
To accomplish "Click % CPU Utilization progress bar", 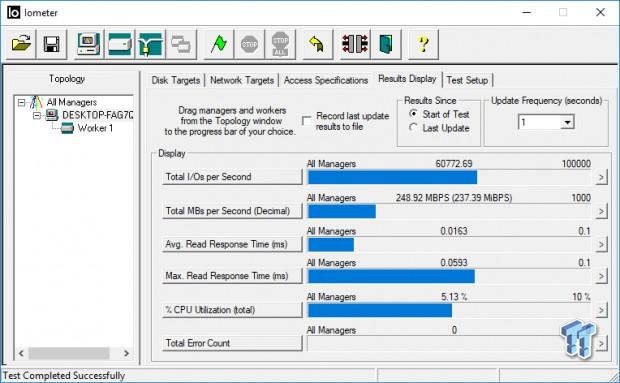I will point(449,310).
